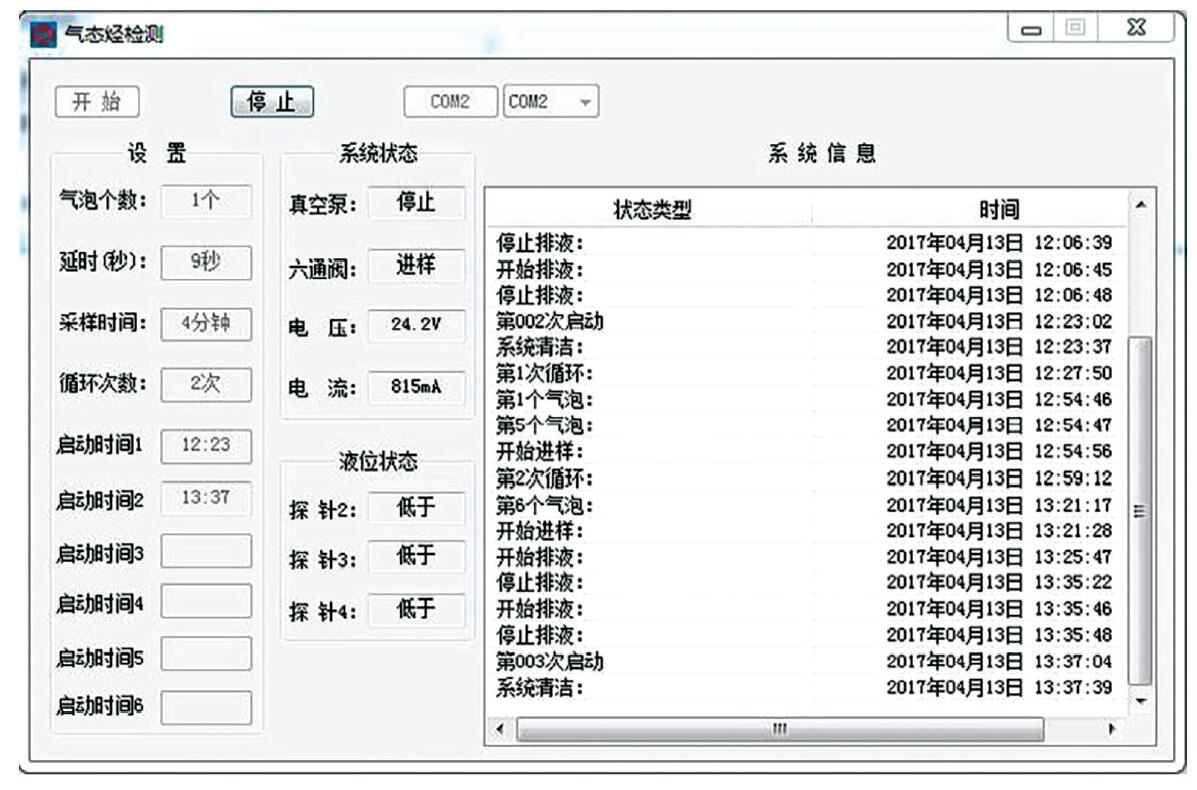This screenshot has height=790, width=1197.
Task: Click the COM2 text field
Action: [450, 103]
